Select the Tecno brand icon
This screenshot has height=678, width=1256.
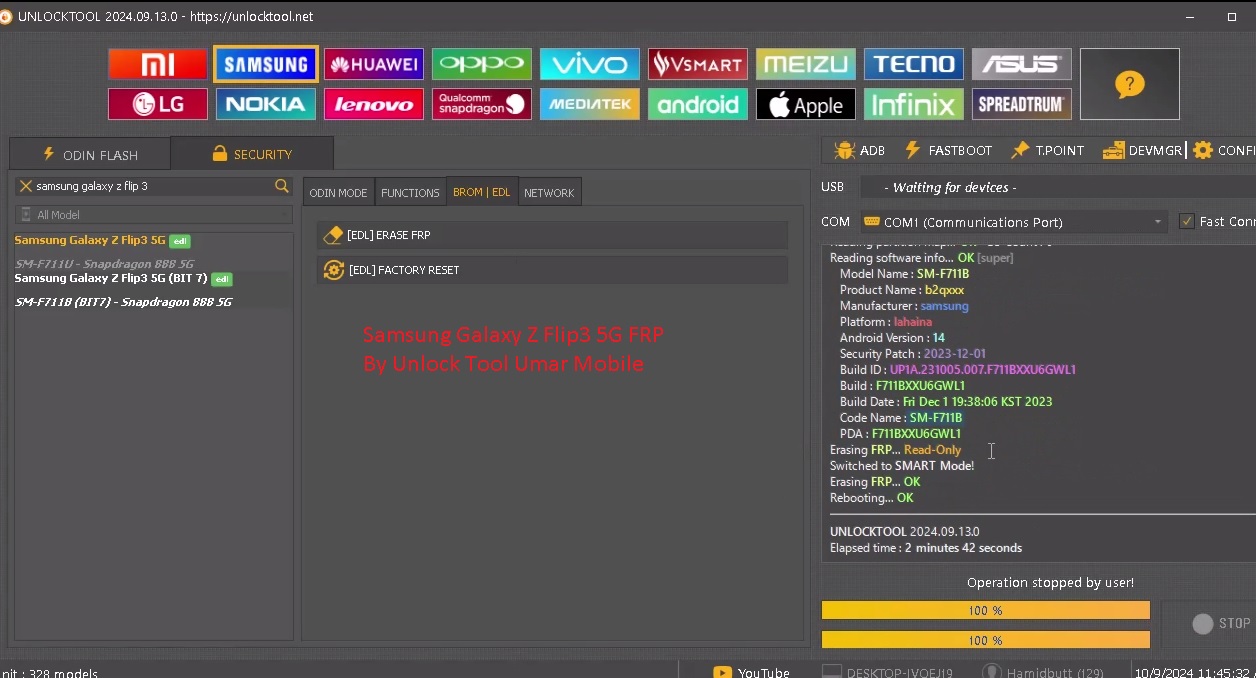[914, 64]
